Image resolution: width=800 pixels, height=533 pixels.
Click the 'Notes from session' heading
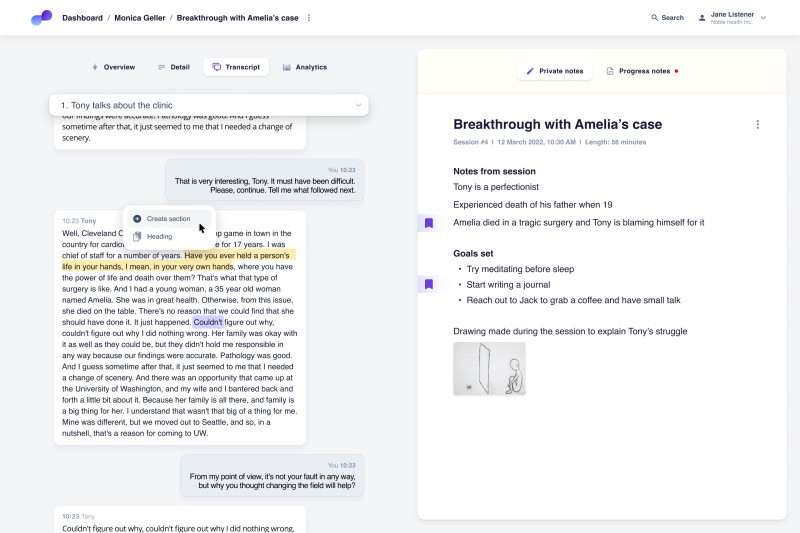click(x=494, y=171)
